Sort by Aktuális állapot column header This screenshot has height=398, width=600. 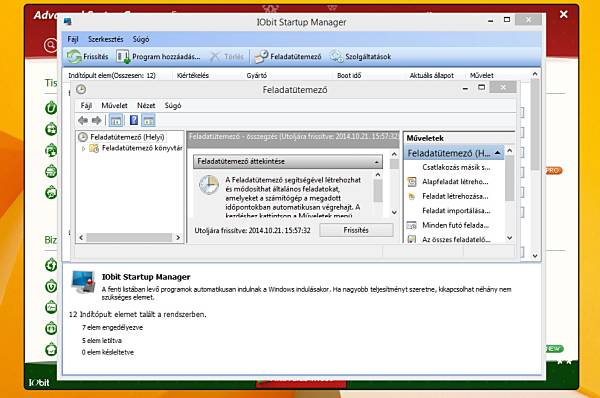pos(432,75)
